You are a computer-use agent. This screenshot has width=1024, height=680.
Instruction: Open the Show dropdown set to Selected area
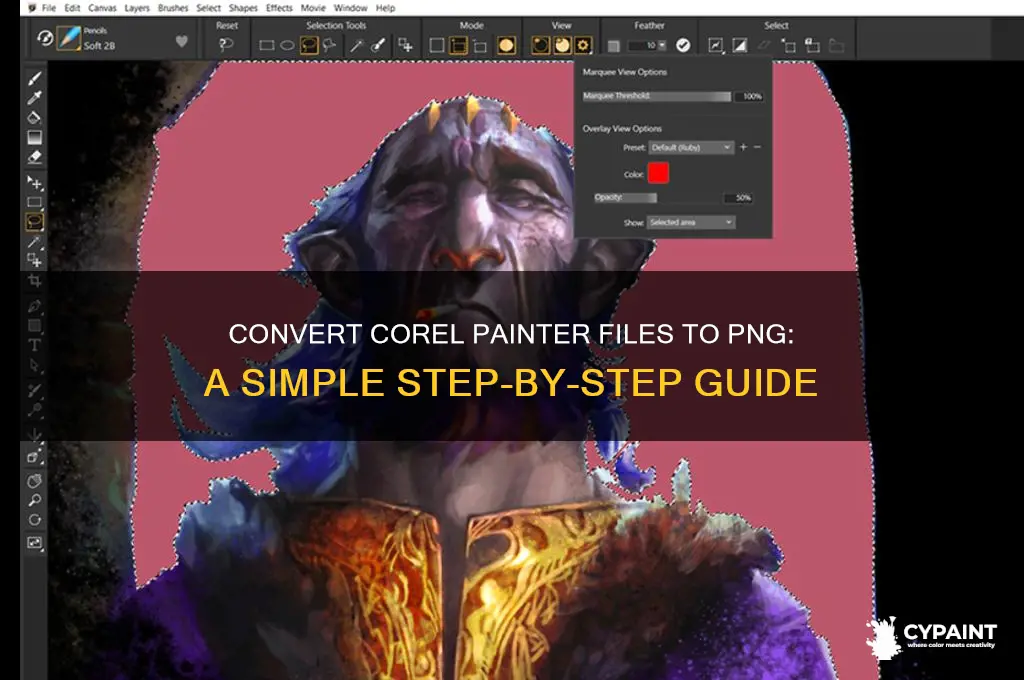[691, 223]
